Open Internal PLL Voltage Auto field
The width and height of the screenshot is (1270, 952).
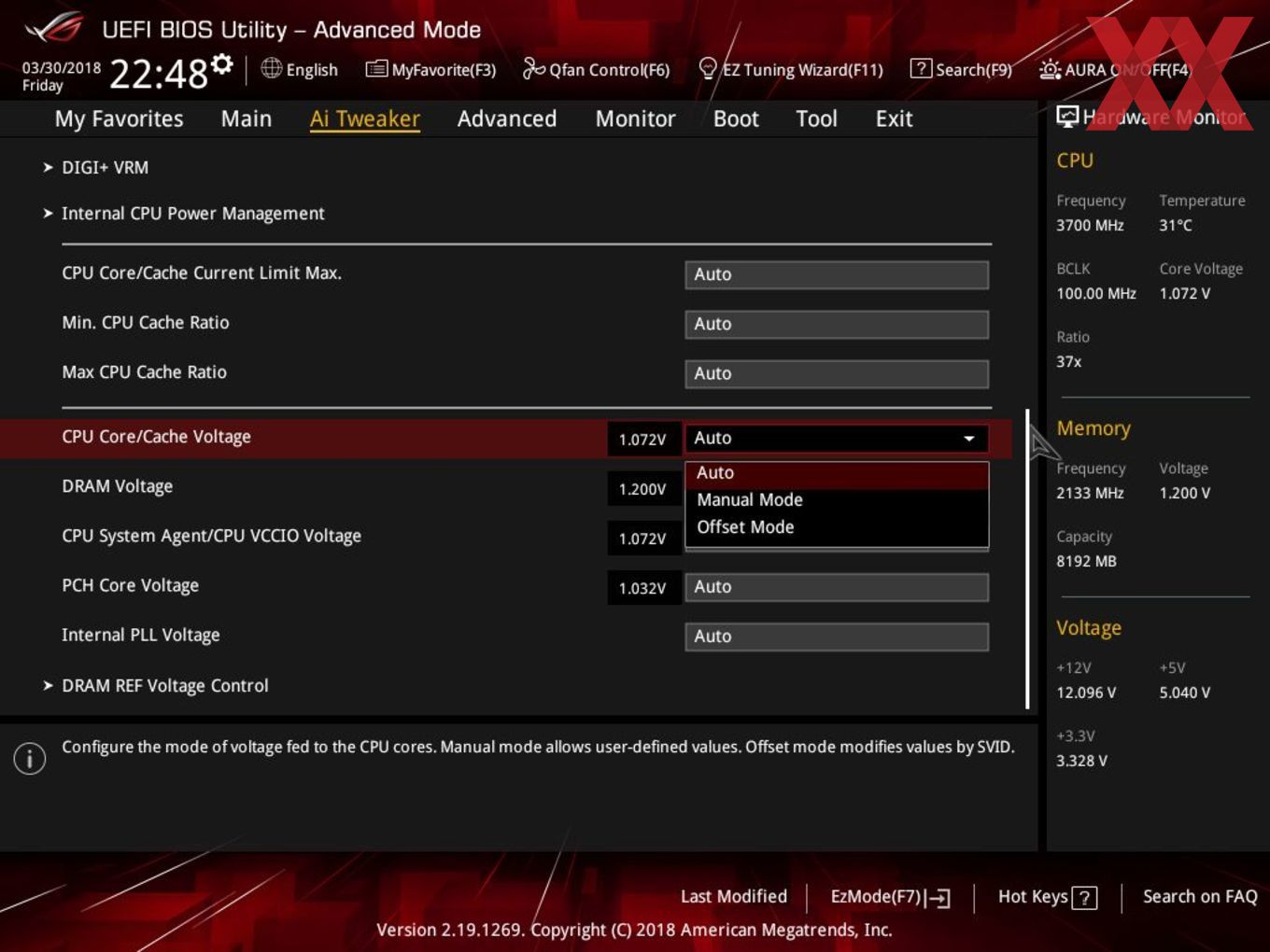pyautogui.click(x=837, y=637)
